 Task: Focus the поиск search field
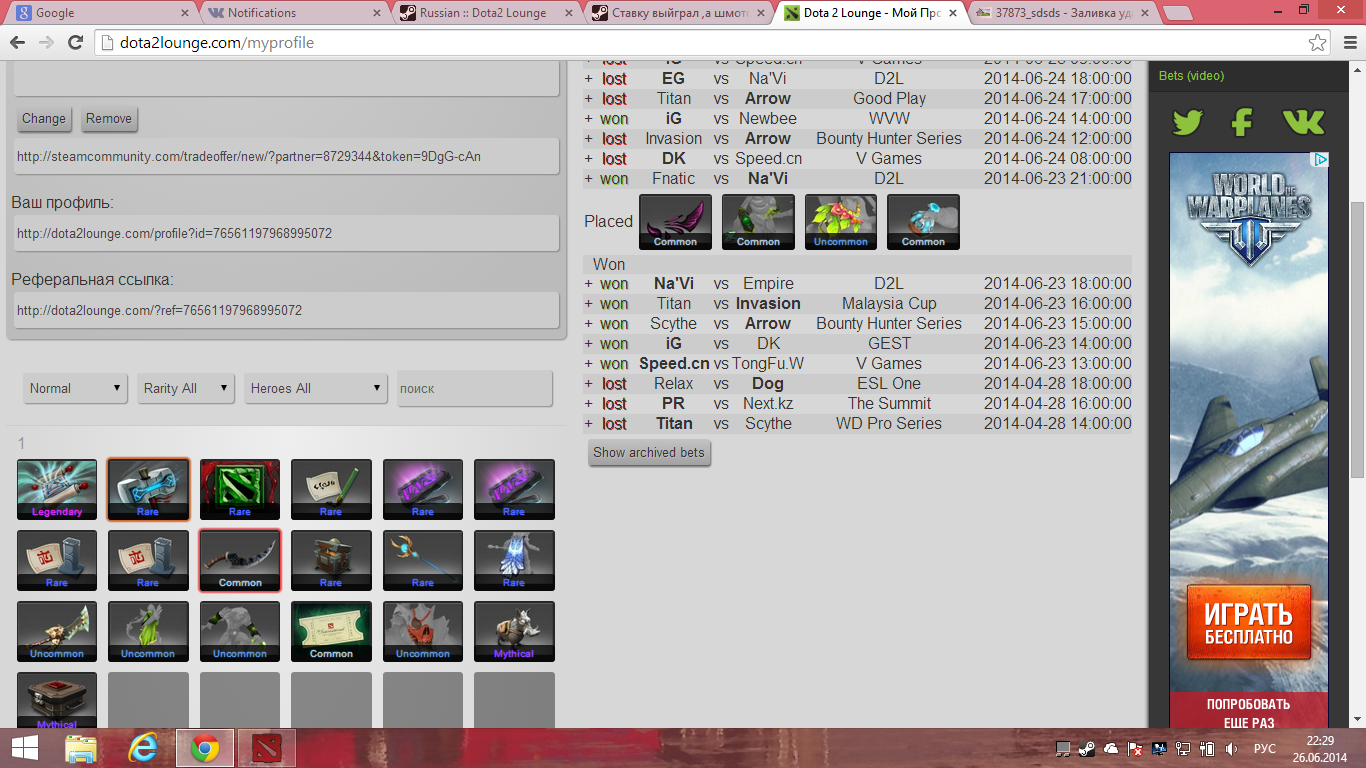point(475,388)
